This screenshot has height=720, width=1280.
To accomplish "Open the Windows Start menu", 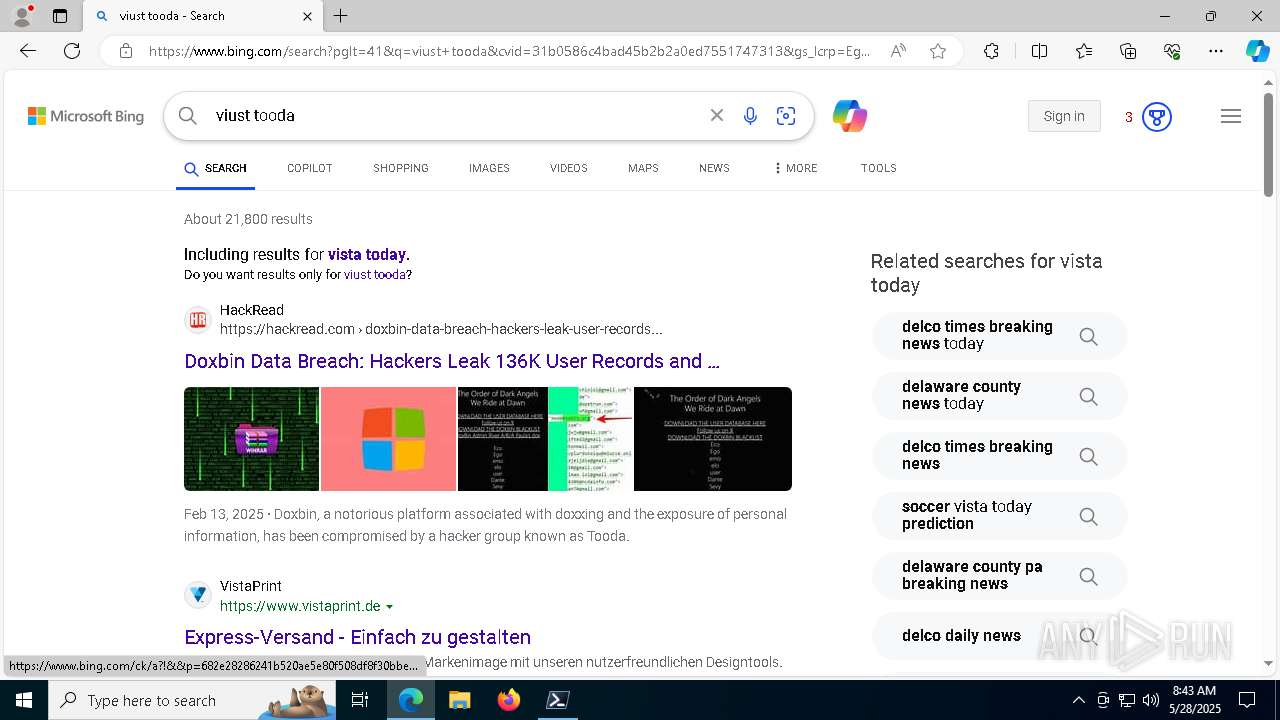I will point(24,700).
